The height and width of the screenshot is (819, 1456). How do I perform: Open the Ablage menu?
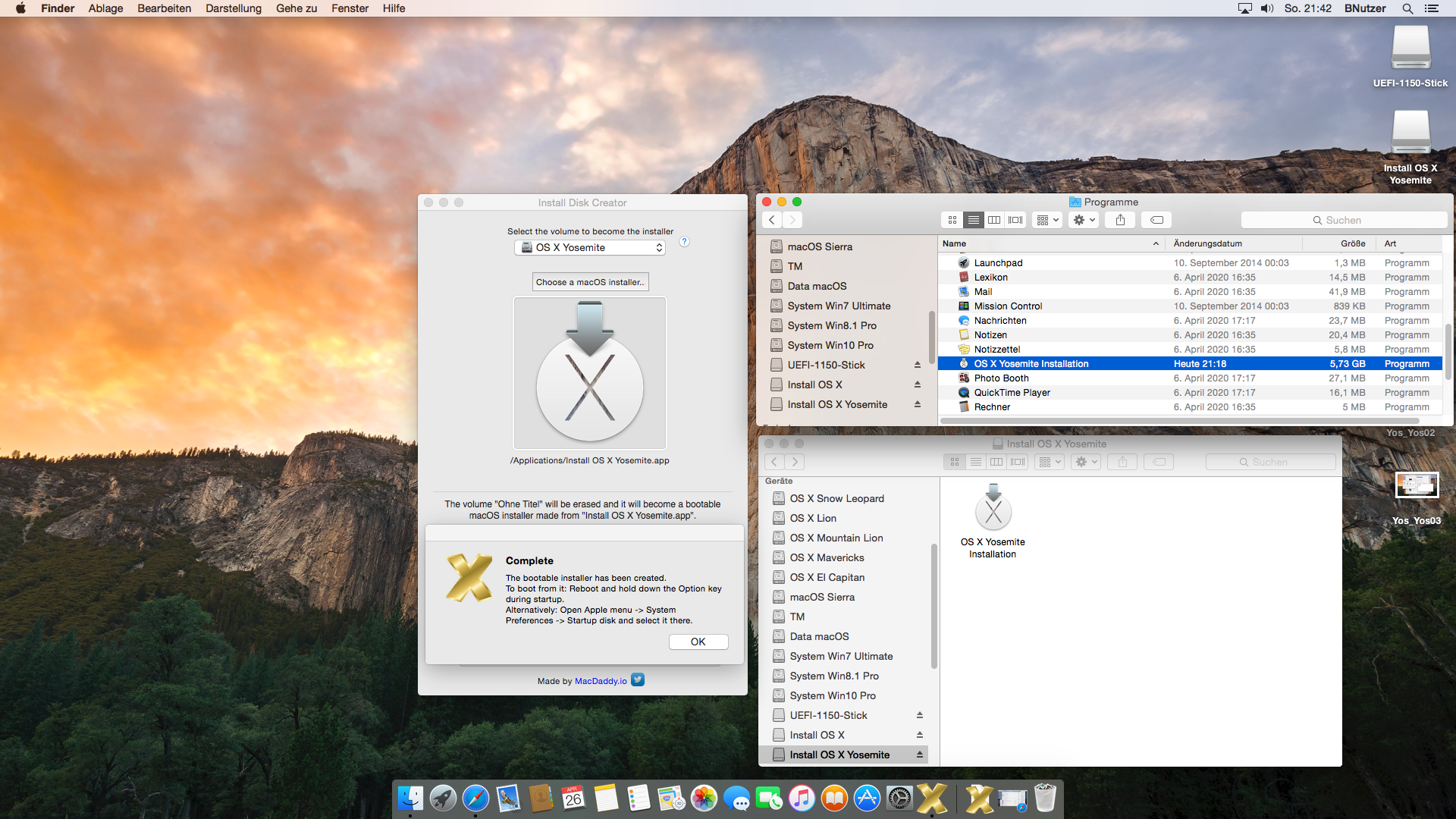coord(105,8)
